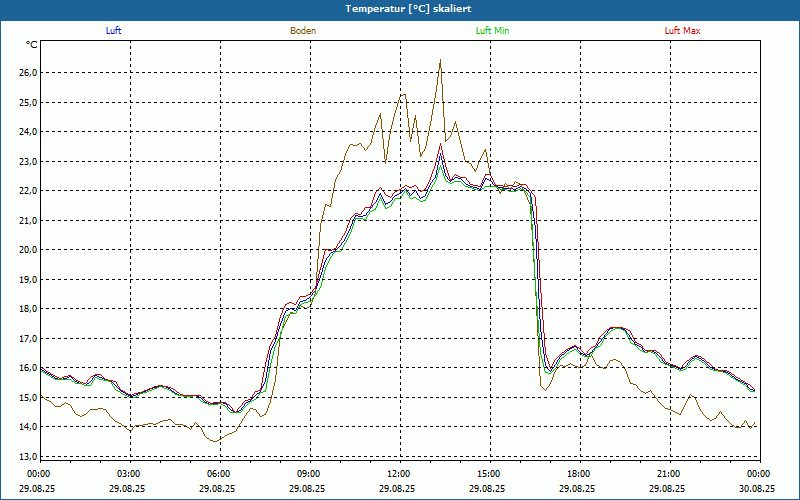Viewport: 800px width, 500px height.
Task: Select the 'Luft' legend label
Action: (x=113, y=31)
